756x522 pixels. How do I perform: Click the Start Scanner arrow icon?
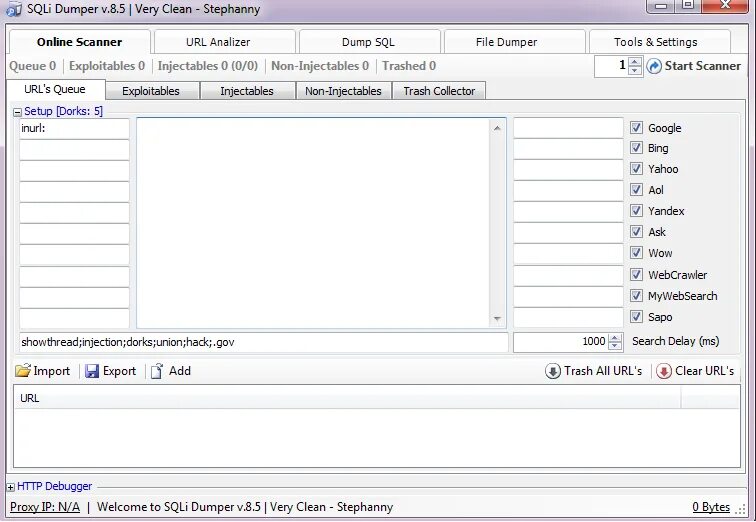pyautogui.click(x=654, y=66)
